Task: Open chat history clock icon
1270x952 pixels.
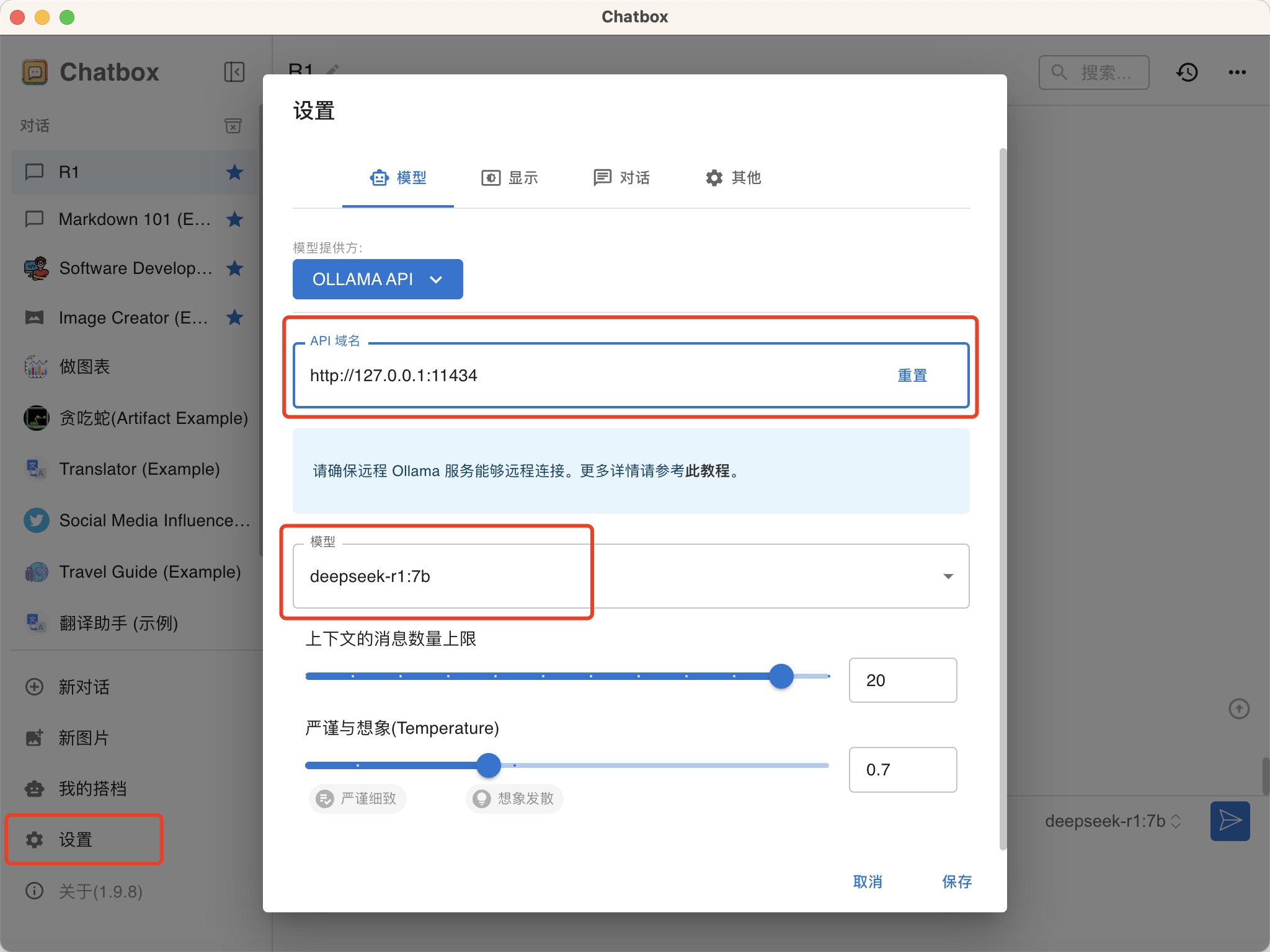Action: 1187,73
